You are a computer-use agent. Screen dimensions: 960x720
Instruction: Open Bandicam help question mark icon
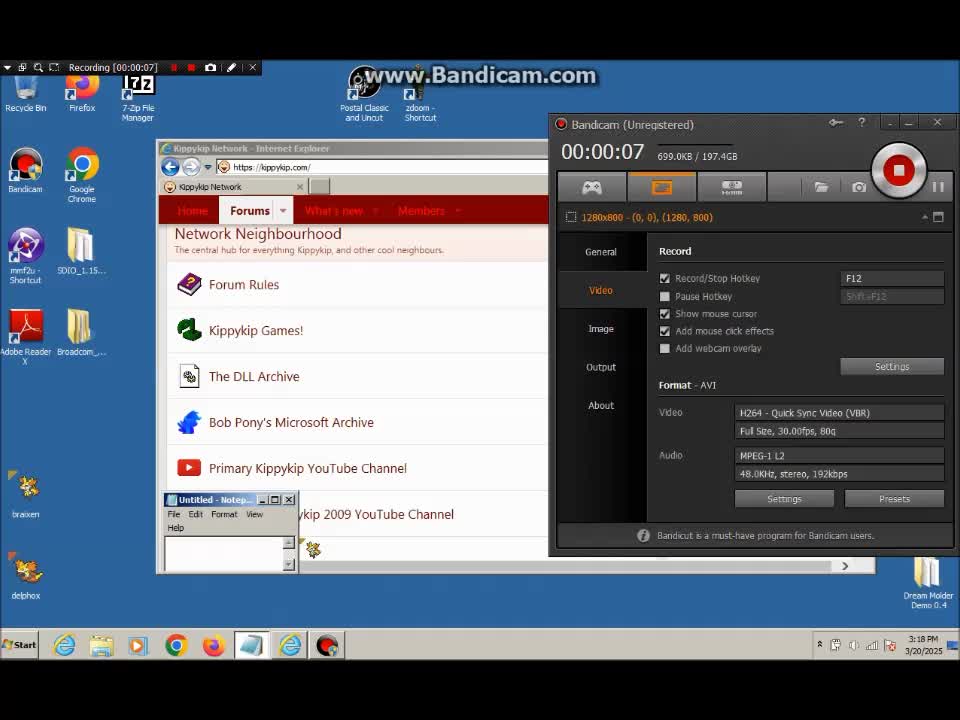pos(861,122)
